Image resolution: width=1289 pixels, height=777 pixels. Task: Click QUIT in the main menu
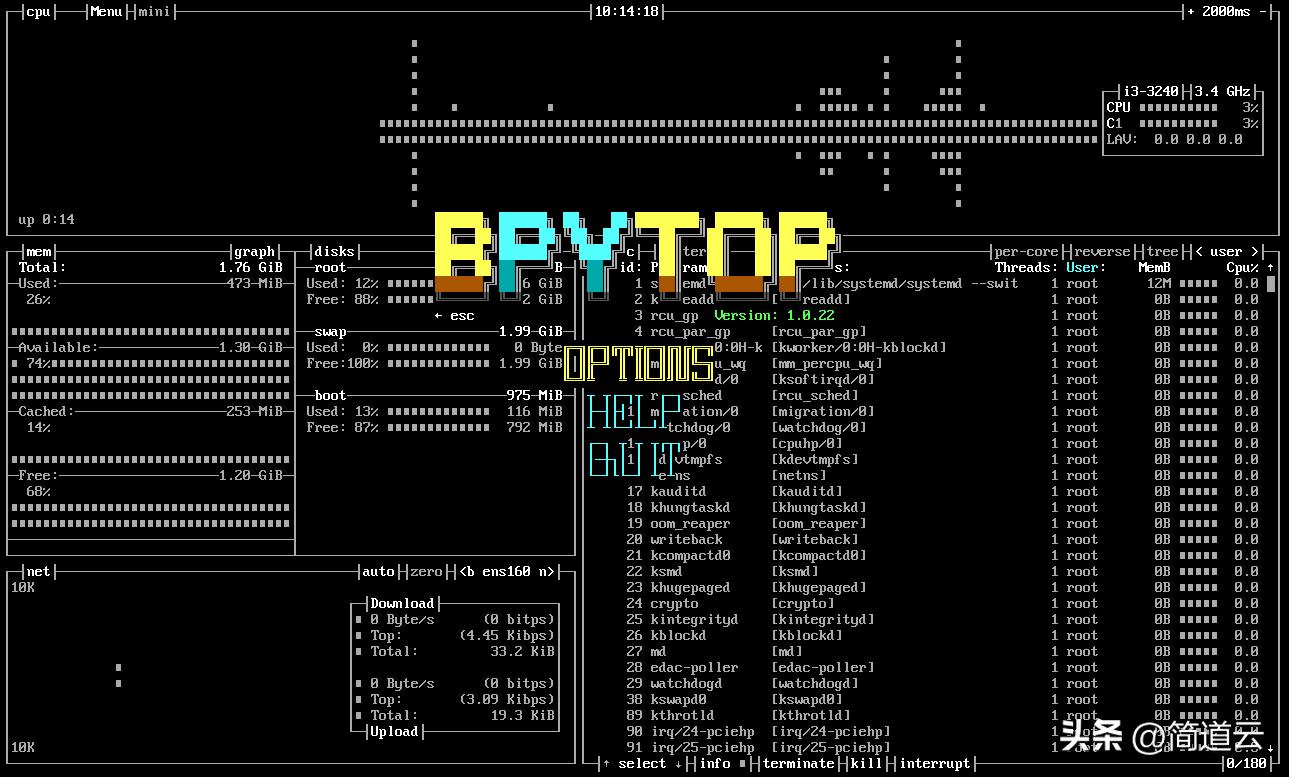[631, 459]
